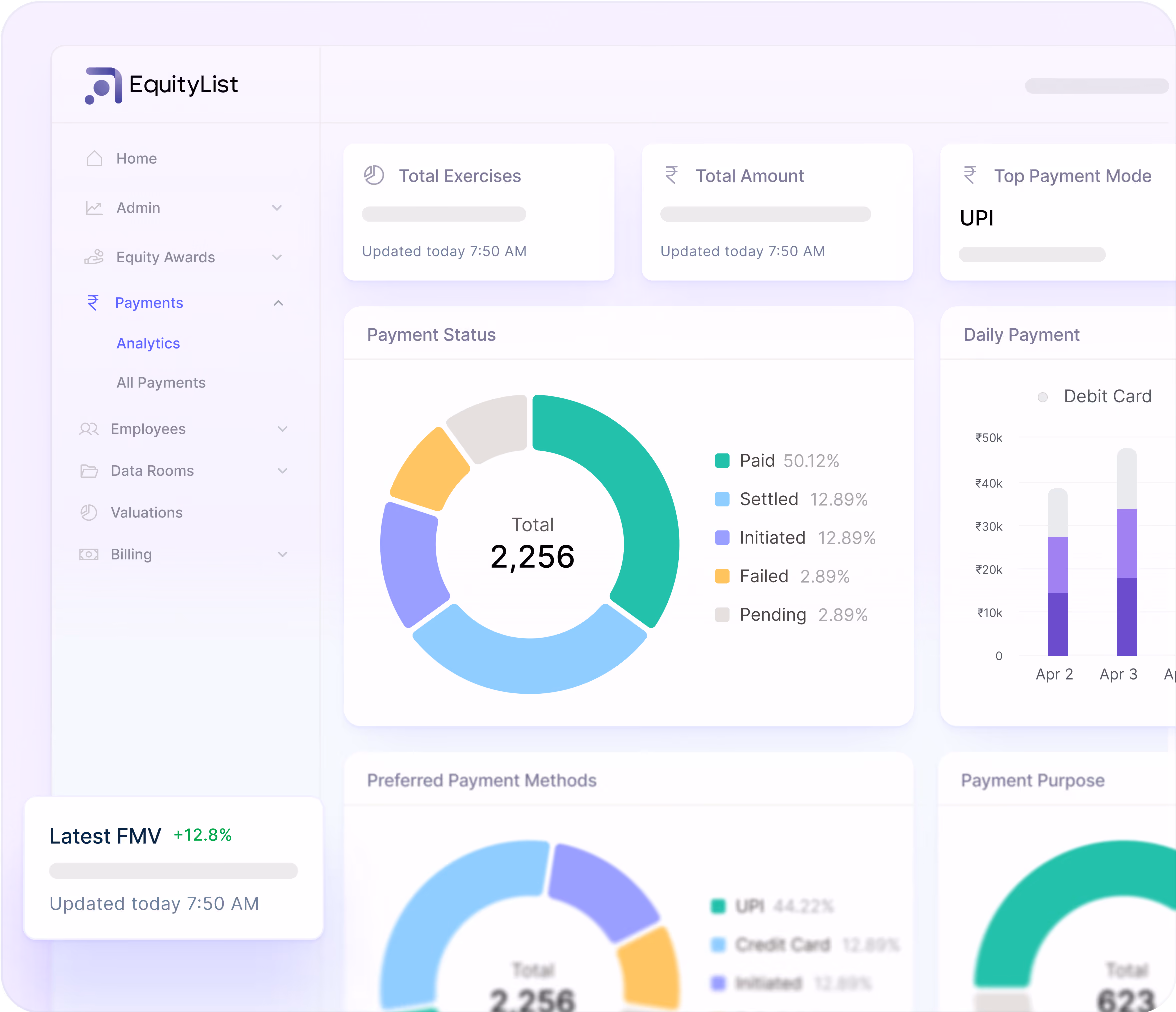Click the Valuations pie icon
The image size is (1176, 1012).
pos(89,513)
